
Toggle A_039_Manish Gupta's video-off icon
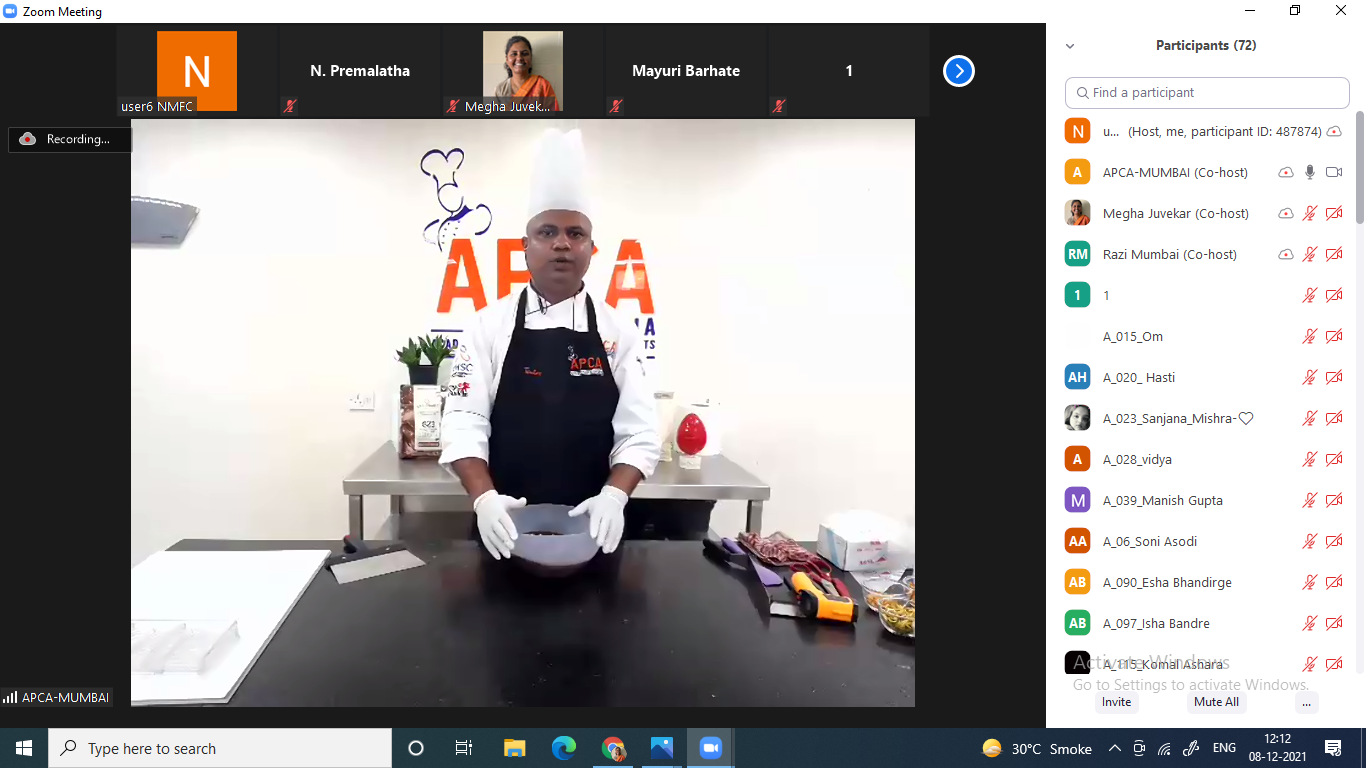point(1333,500)
